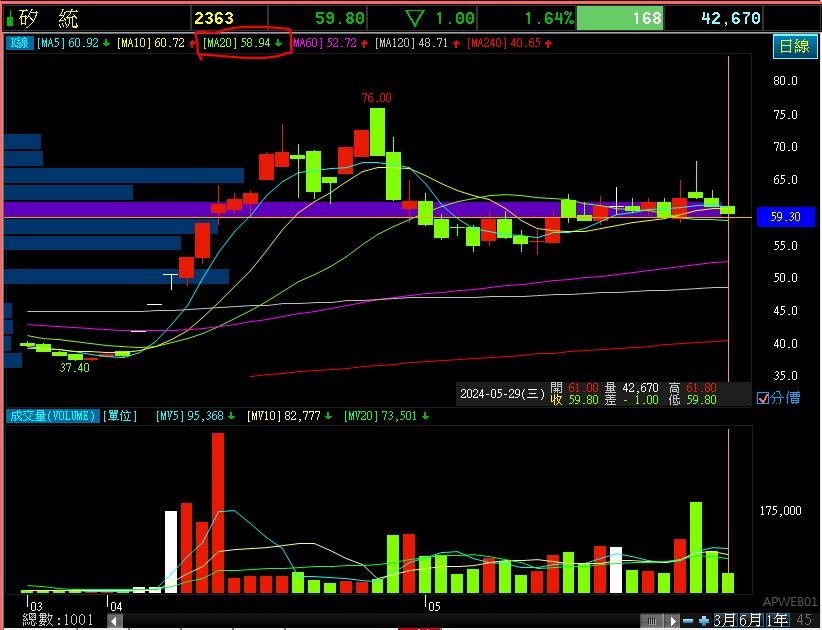Click the MA5 down arrow indicator
Image resolution: width=822 pixels, height=630 pixels.
coord(106,43)
